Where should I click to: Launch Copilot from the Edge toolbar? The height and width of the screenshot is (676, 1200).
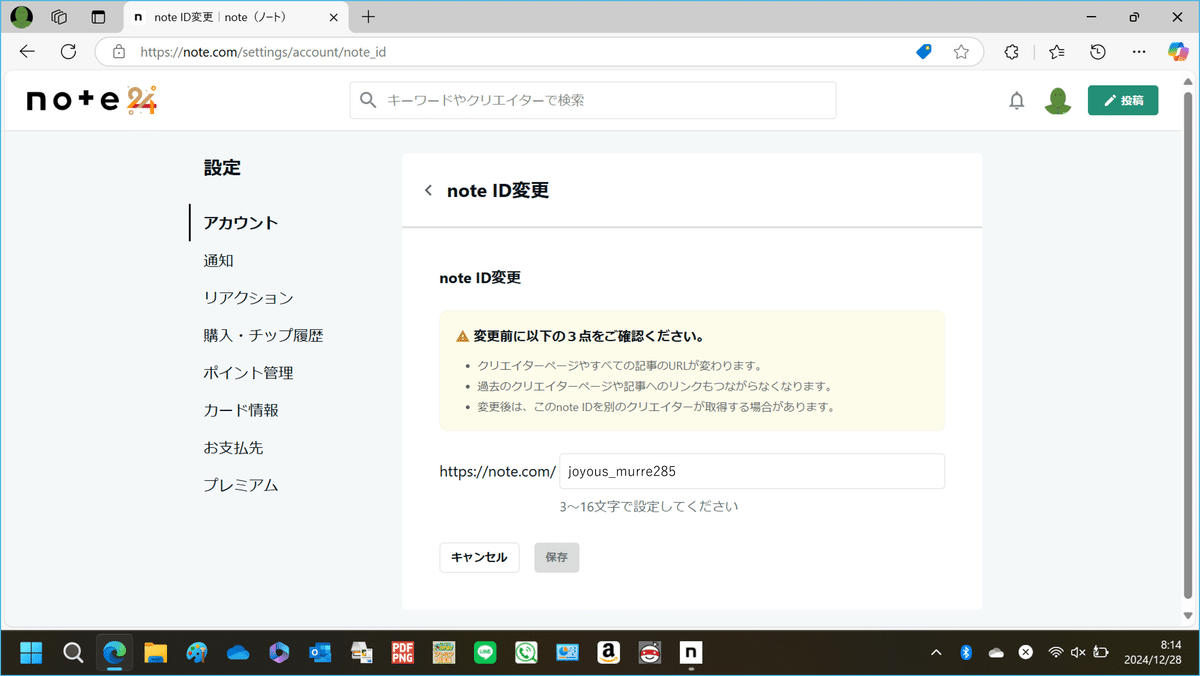click(1179, 51)
